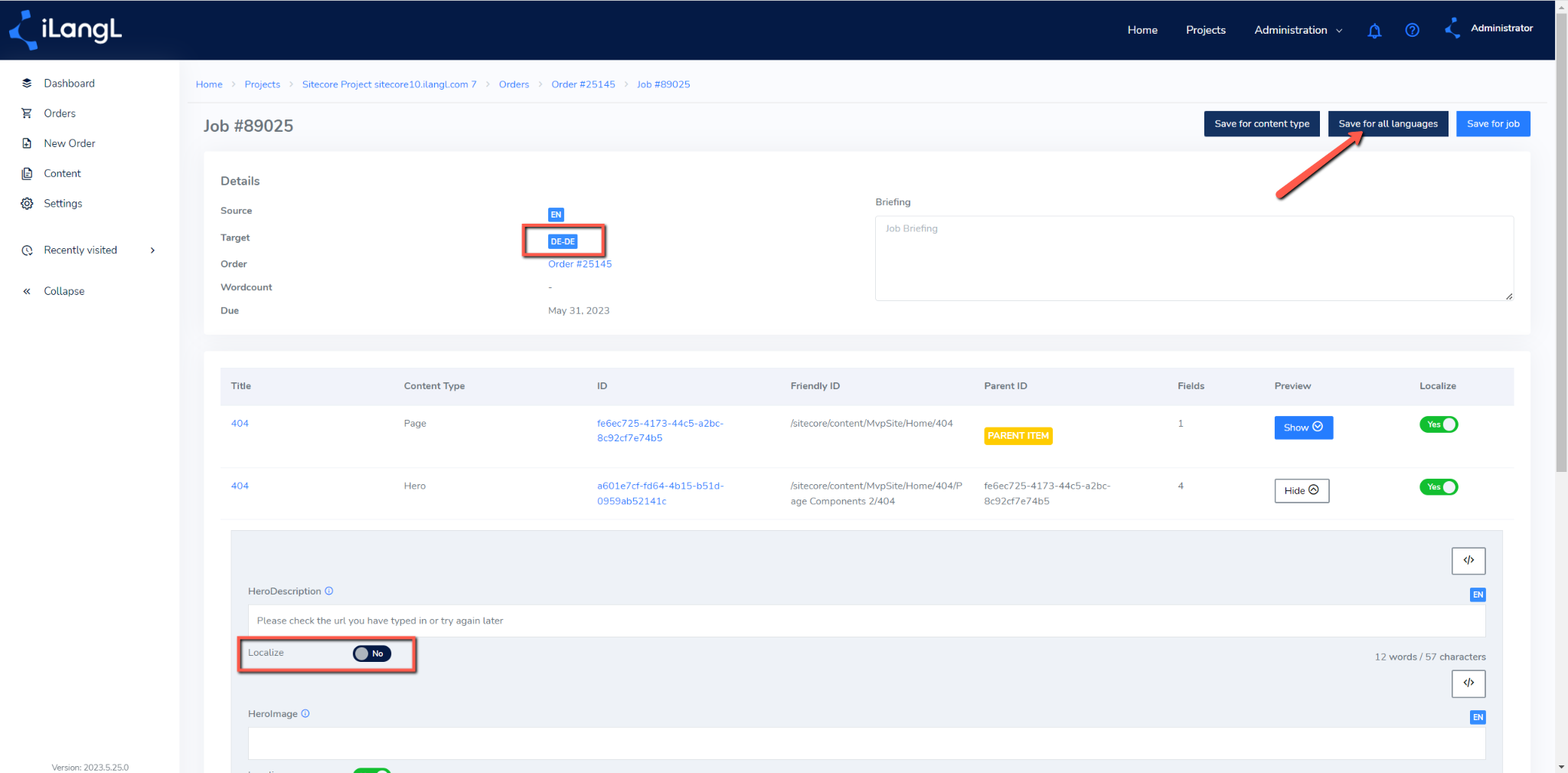Click the New Order document icon
The width and height of the screenshot is (1568, 773).
(x=27, y=143)
